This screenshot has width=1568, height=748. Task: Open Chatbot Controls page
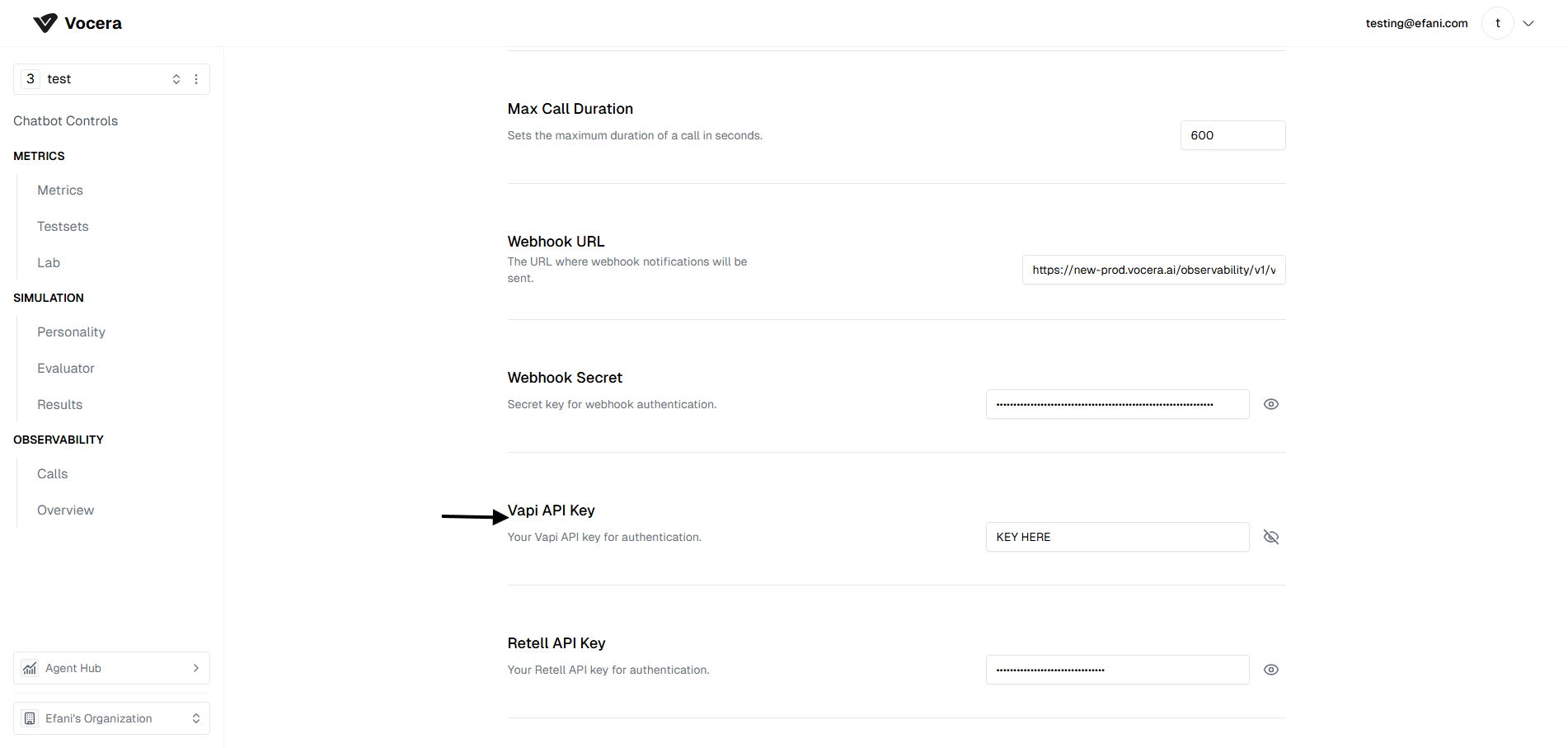(65, 121)
